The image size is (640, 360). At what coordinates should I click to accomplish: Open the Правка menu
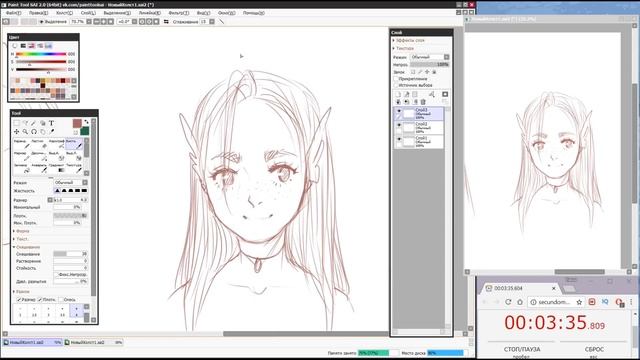pyautogui.click(x=38, y=13)
